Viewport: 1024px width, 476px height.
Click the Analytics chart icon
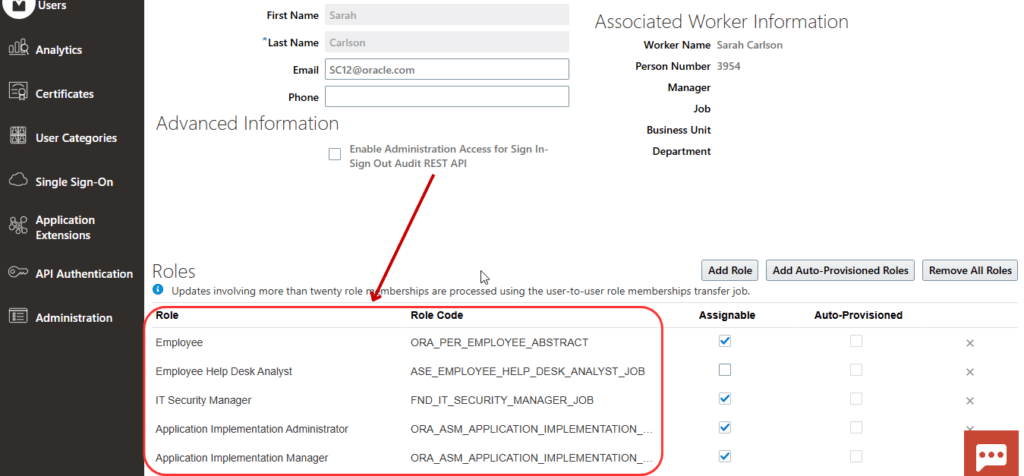[18, 48]
